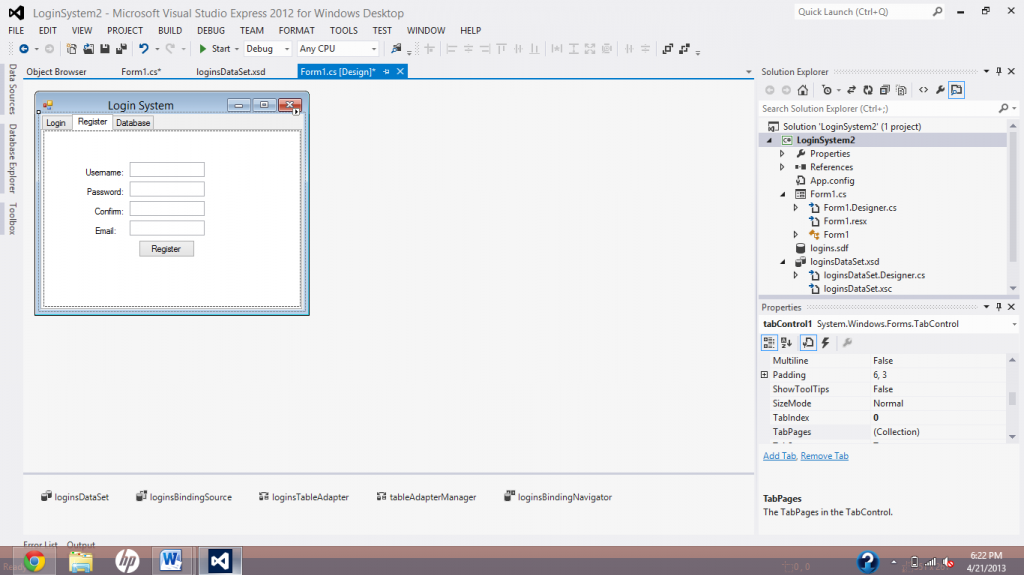
Task: Expand the Properties node in tree
Action: pos(782,154)
